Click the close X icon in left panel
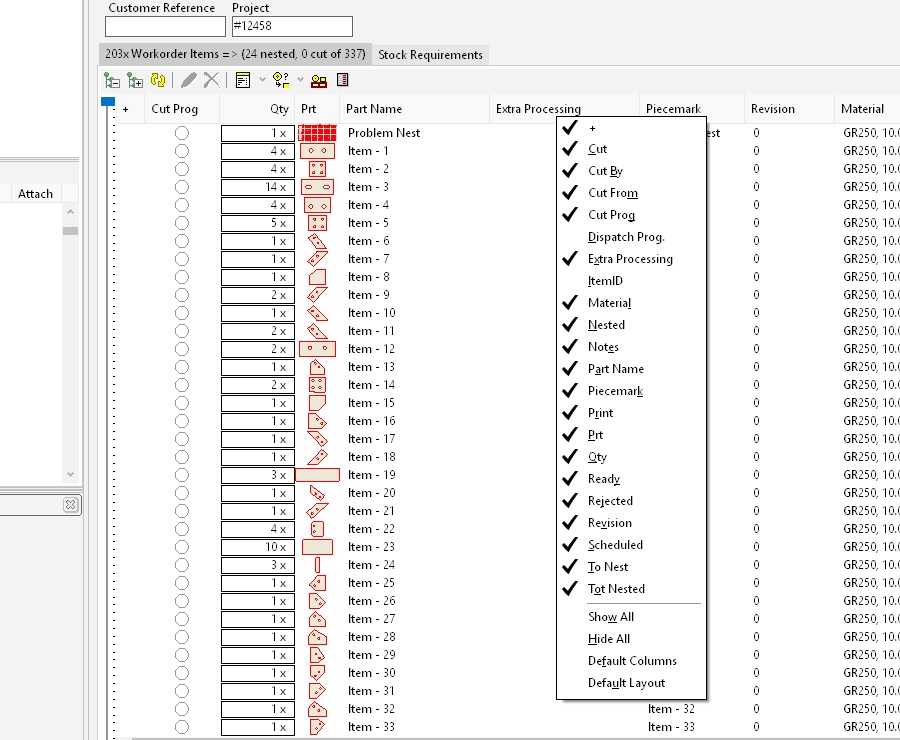 (71, 505)
